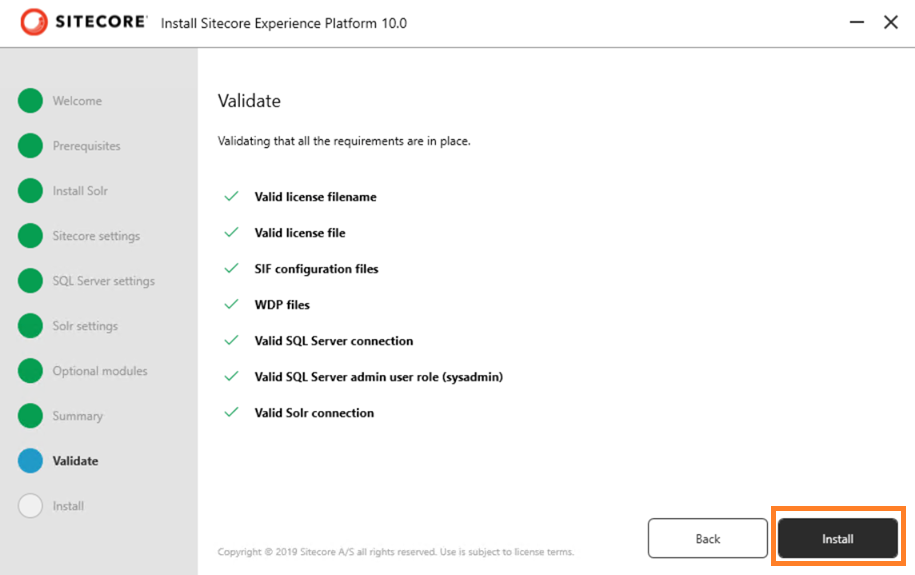This screenshot has width=915, height=575.
Task: Select the Optional modules step circle
Action: pyautogui.click(x=30, y=370)
